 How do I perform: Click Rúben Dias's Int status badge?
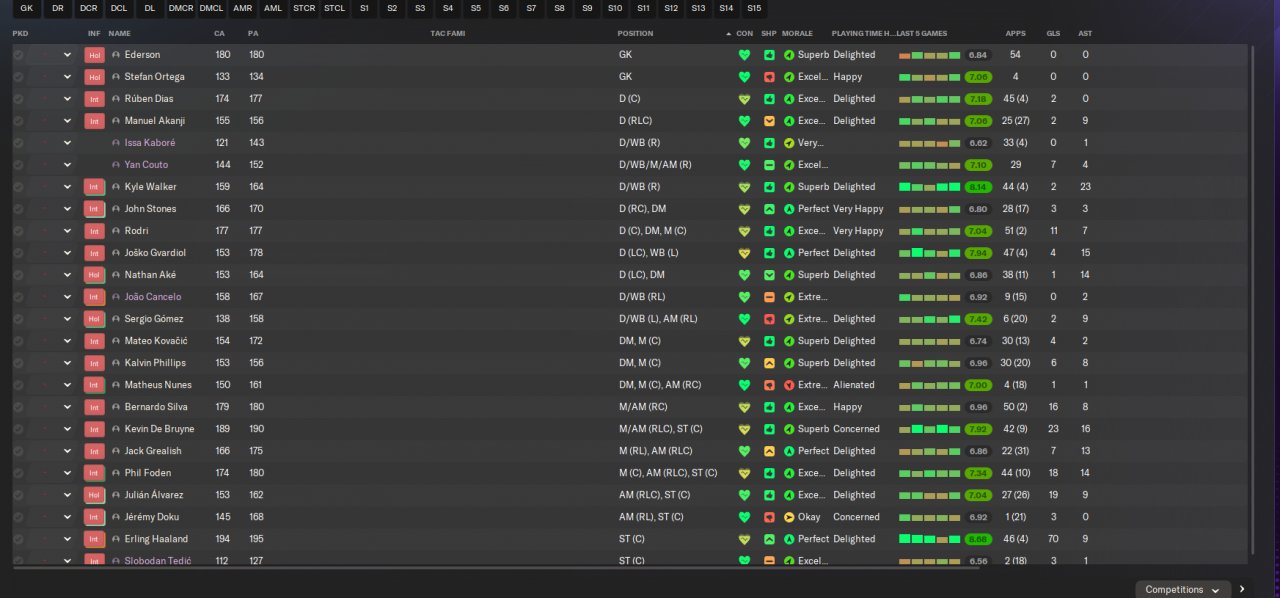coord(95,99)
